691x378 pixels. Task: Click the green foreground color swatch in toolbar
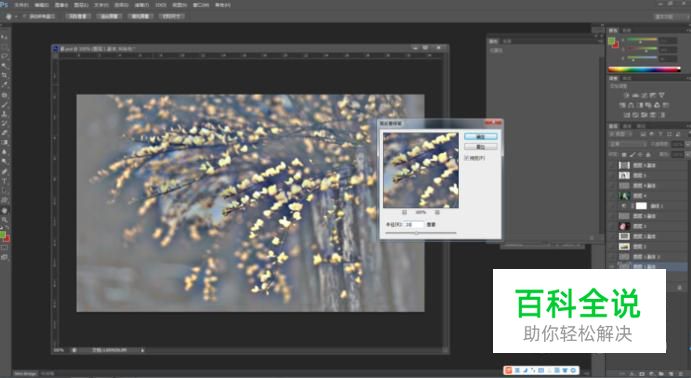[x=3, y=235]
